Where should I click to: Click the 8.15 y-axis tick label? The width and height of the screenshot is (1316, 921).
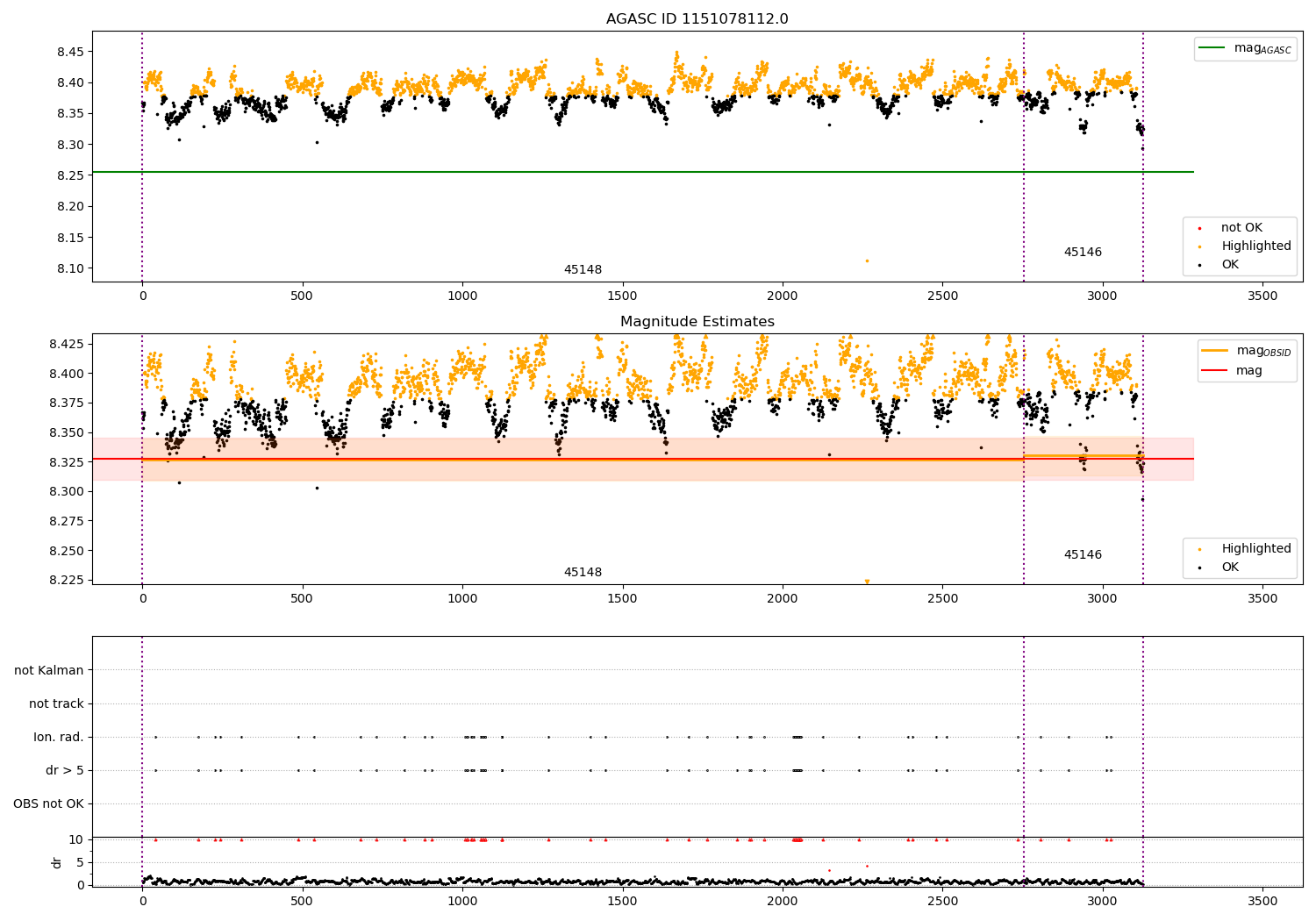[x=69, y=238]
